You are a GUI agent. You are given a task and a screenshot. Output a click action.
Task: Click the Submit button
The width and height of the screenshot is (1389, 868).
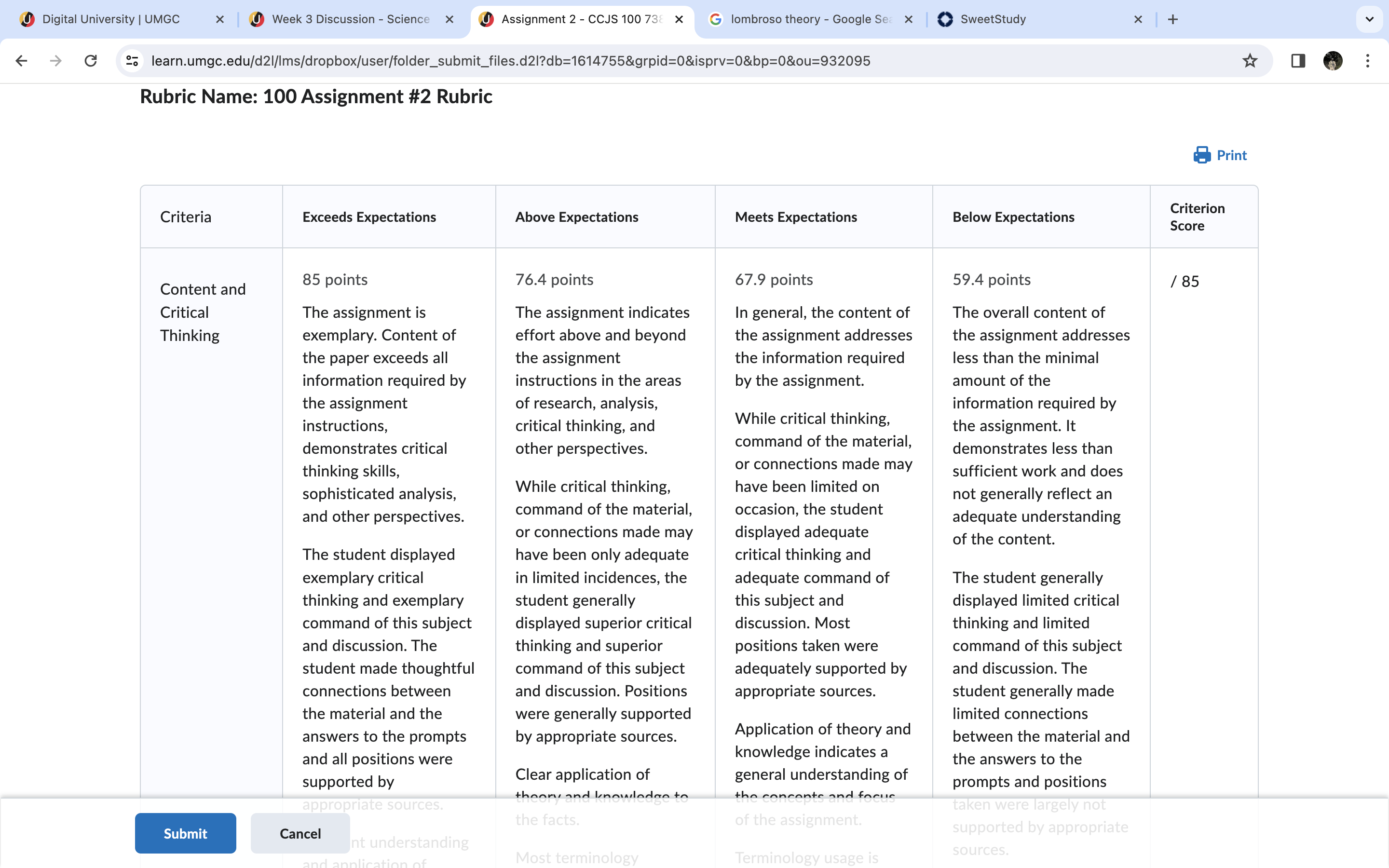[x=185, y=833]
